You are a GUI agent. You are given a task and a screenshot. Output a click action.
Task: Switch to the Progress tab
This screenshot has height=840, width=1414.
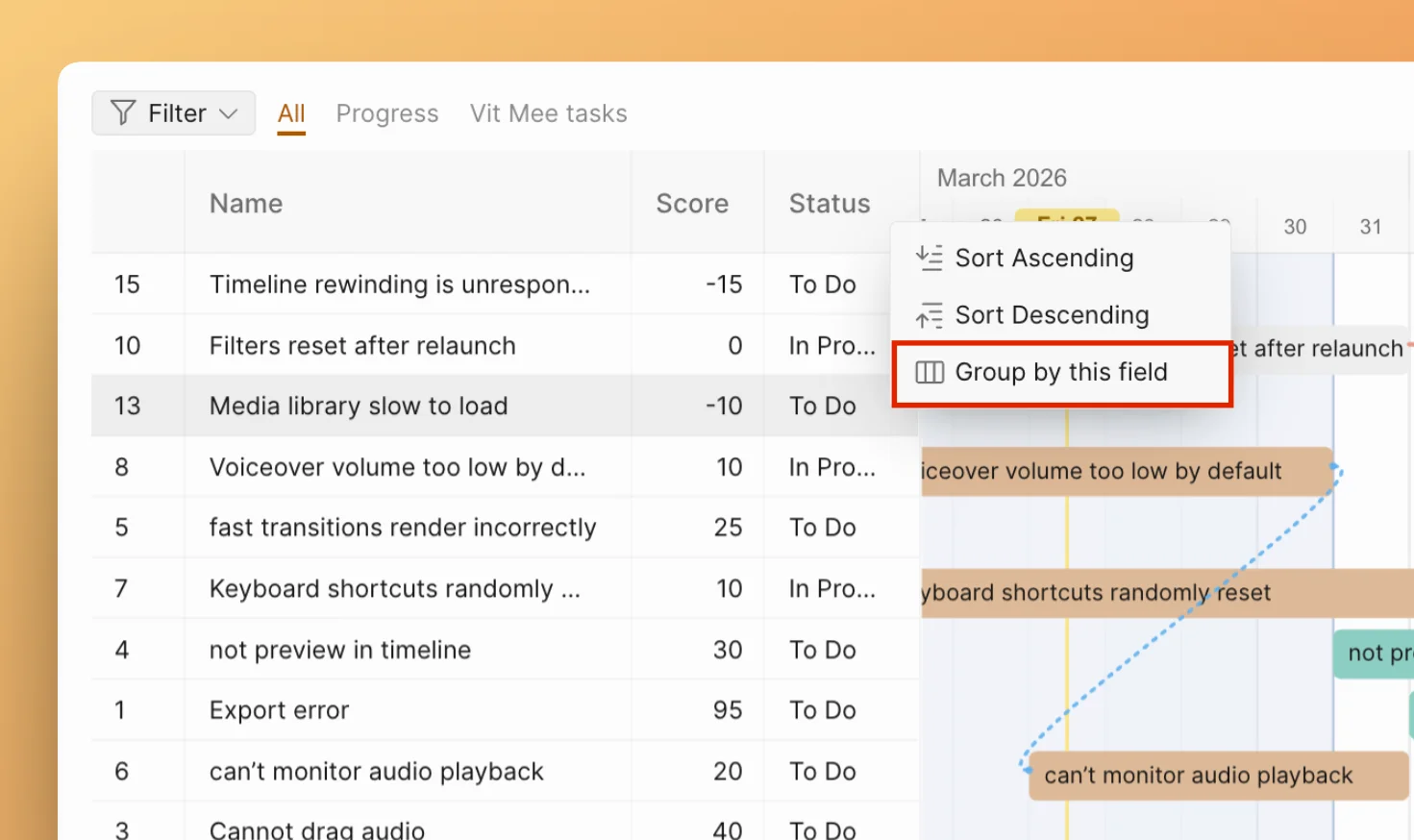click(x=386, y=112)
